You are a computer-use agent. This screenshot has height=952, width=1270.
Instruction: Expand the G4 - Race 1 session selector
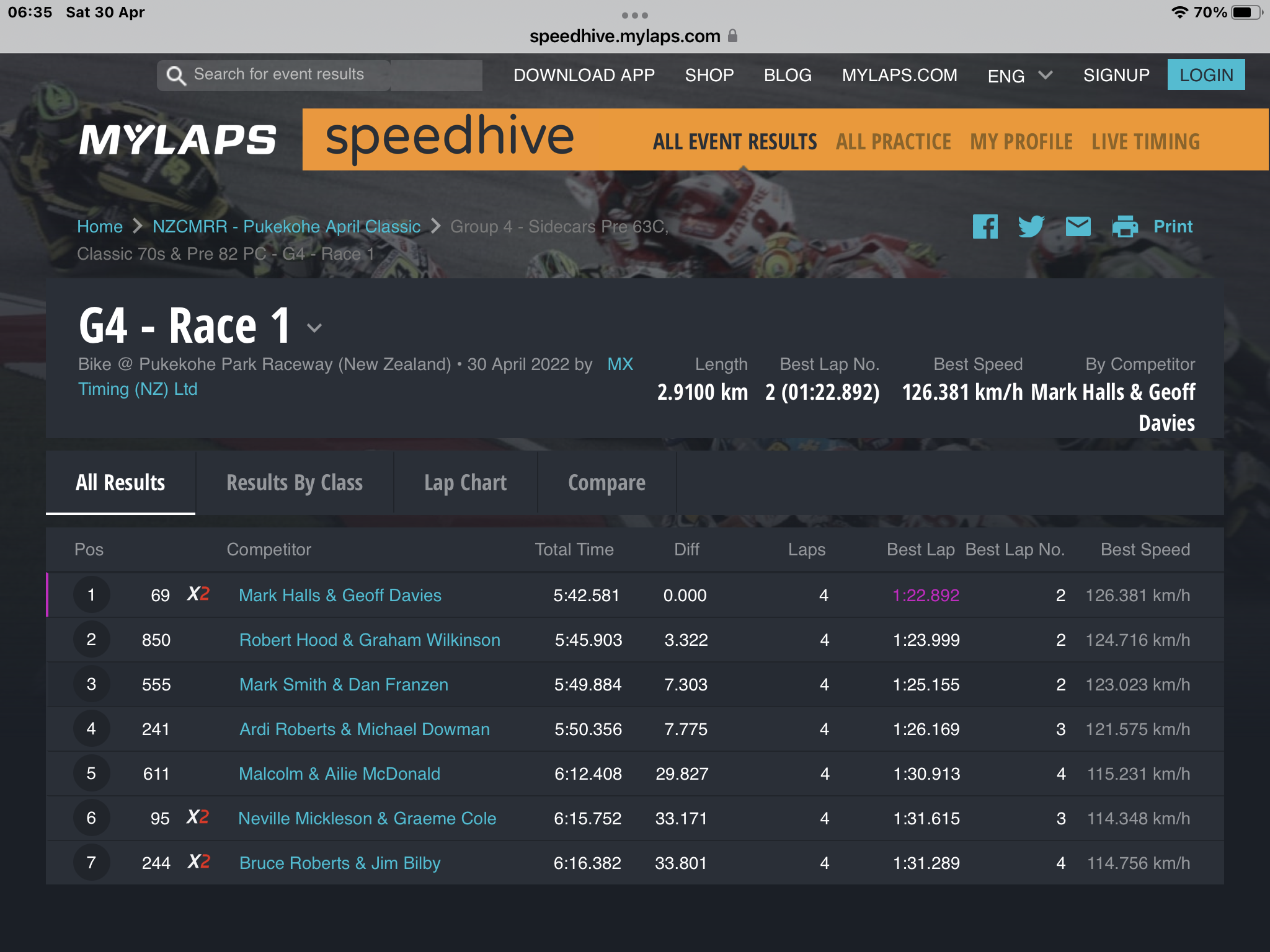pyautogui.click(x=314, y=328)
